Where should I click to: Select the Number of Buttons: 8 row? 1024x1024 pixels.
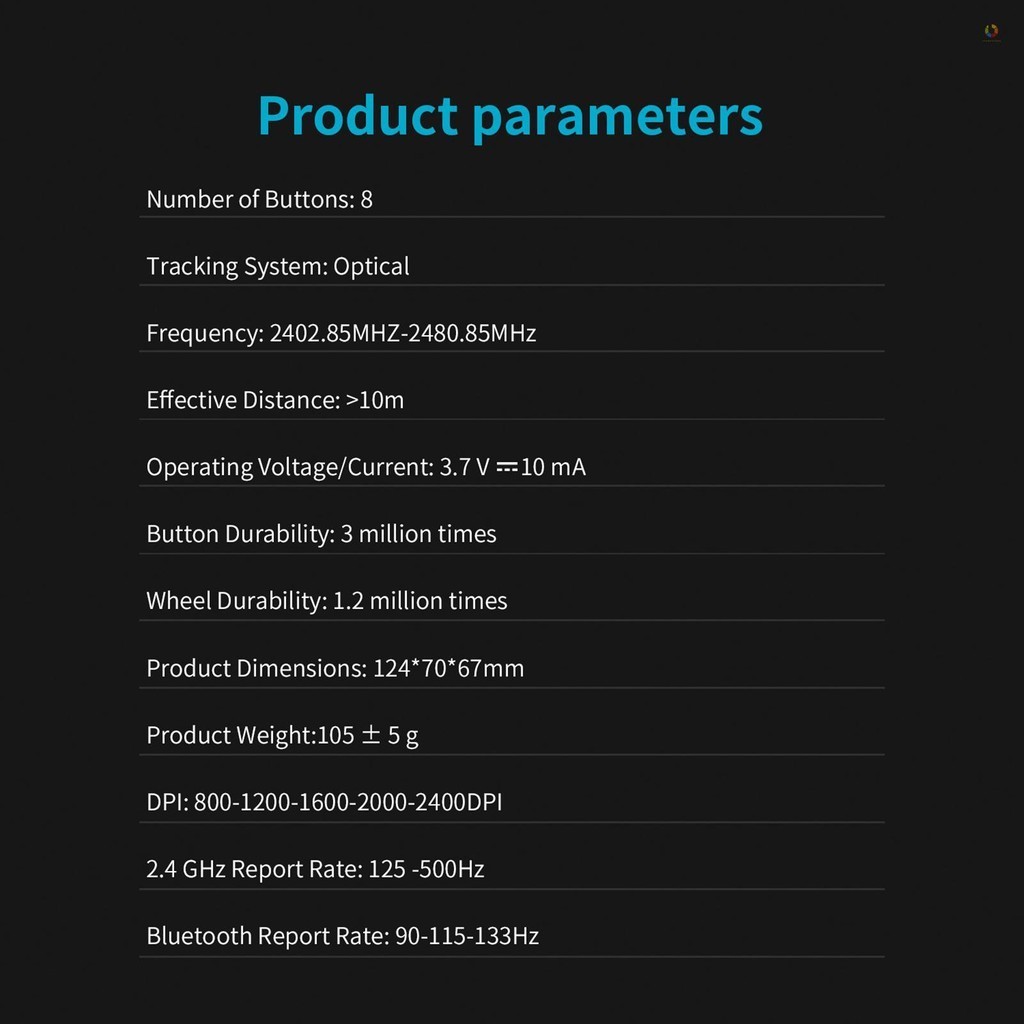coord(259,199)
